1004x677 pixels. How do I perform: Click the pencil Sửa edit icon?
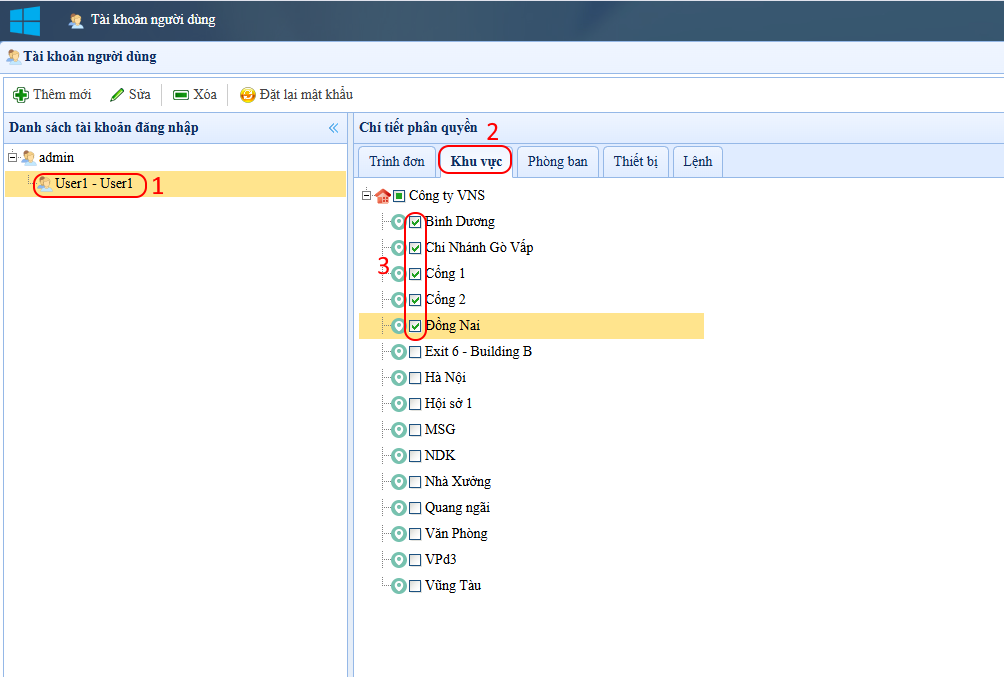coord(117,95)
